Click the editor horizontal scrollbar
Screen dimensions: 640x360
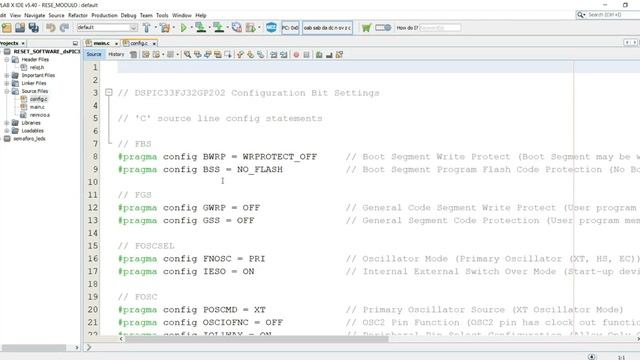point(256,339)
